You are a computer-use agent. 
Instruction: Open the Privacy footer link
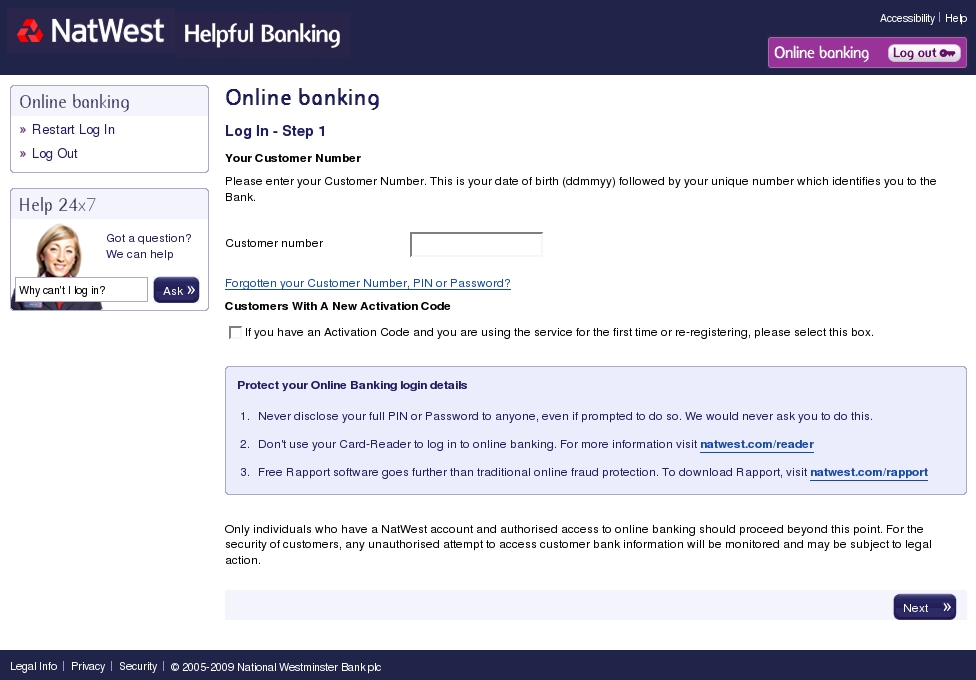point(88,666)
